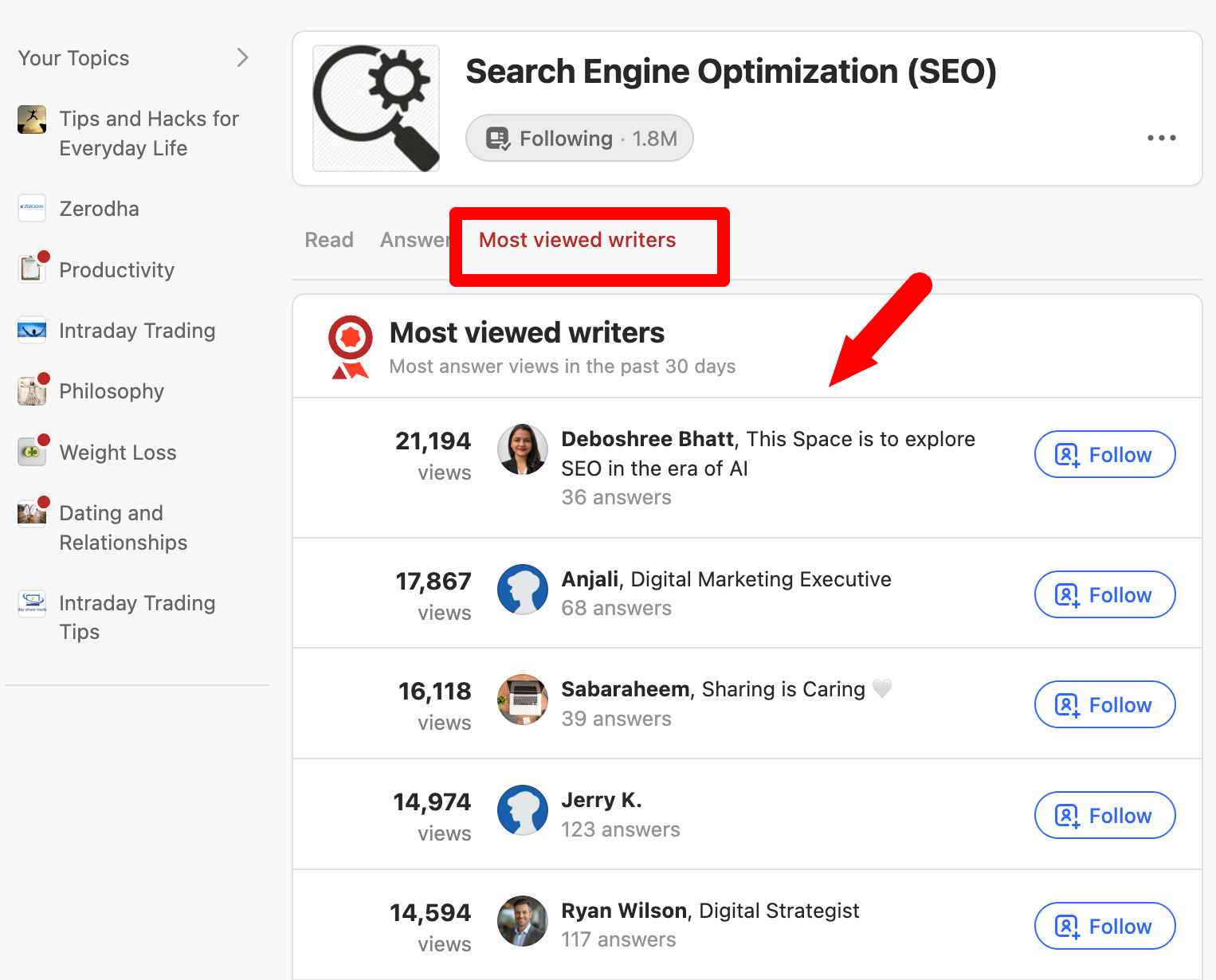The height and width of the screenshot is (980, 1216).
Task: Open Anjali's profile name link
Action: [x=590, y=579]
